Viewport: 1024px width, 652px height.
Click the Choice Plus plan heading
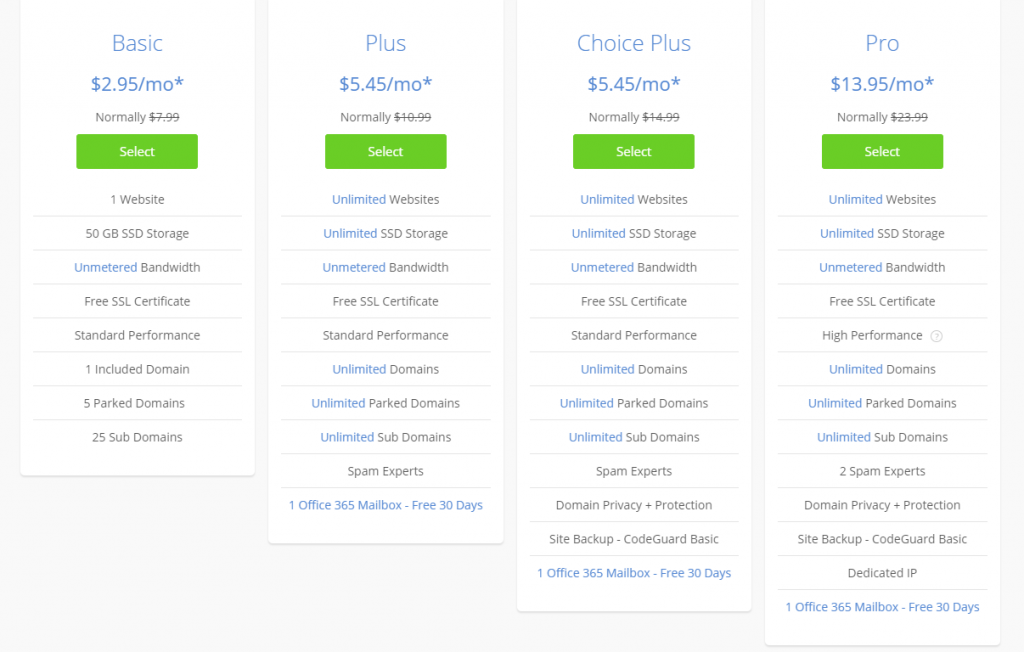(633, 43)
